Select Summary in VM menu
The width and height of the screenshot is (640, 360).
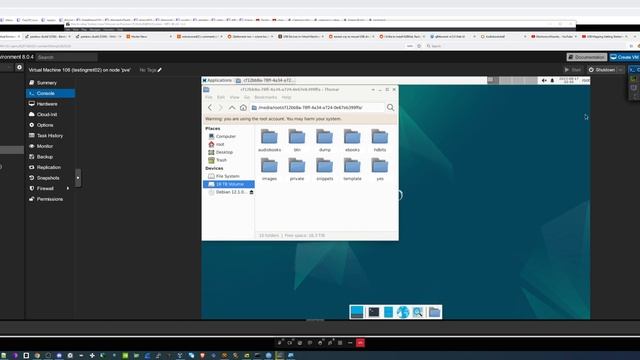coord(50,83)
